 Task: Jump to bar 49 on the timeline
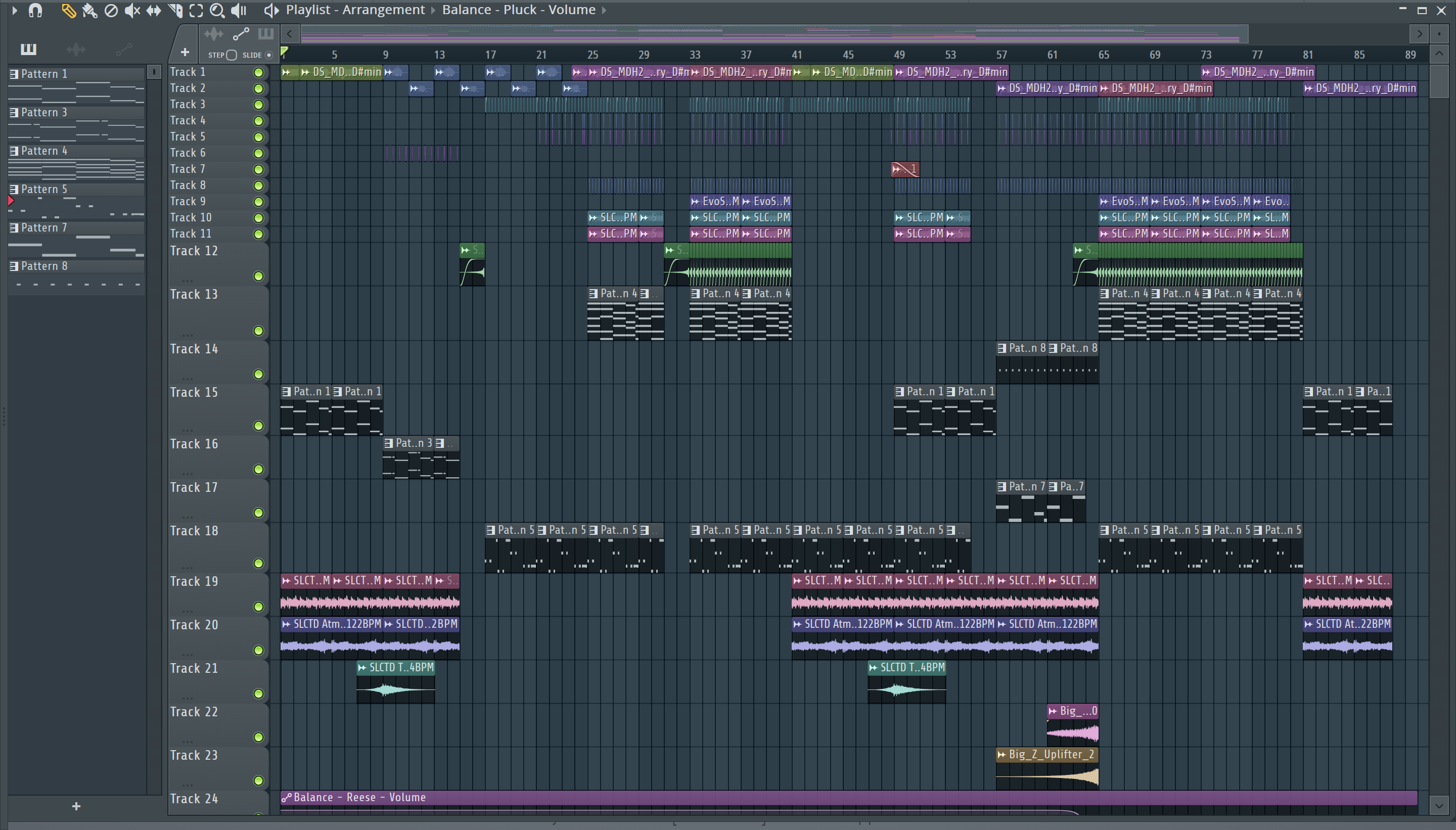point(899,55)
